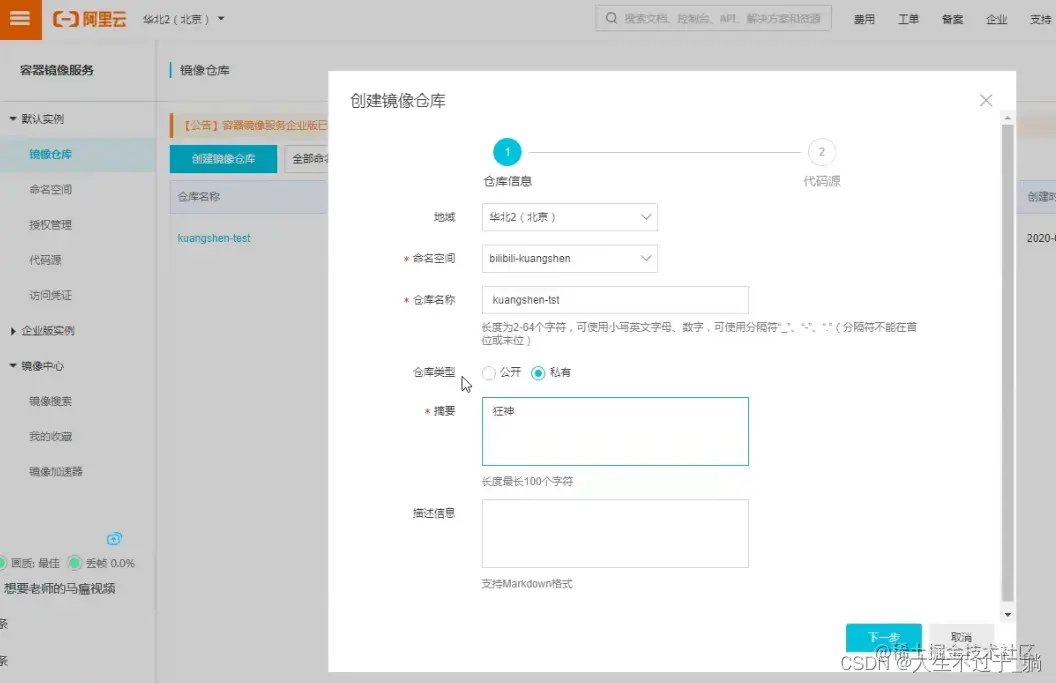The height and width of the screenshot is (683, 1056).
Task: Click 工单 in the top menu bar
Action: pyautogui.click(x=908, y=18)
